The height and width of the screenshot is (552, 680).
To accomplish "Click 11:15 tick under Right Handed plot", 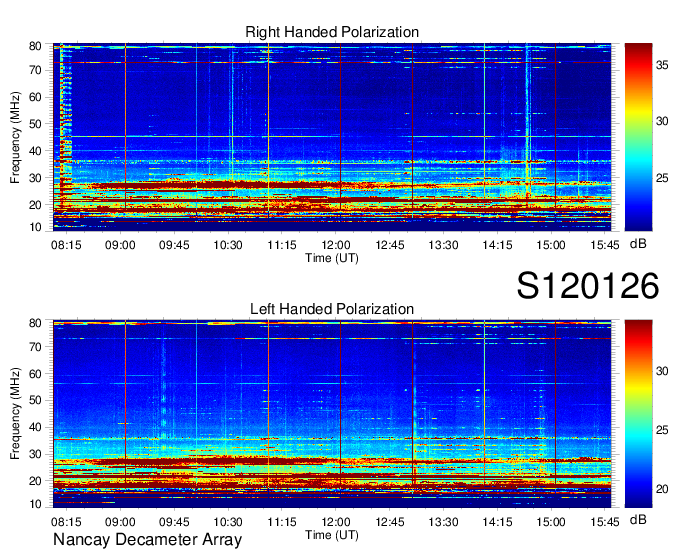I will point(282,245).
